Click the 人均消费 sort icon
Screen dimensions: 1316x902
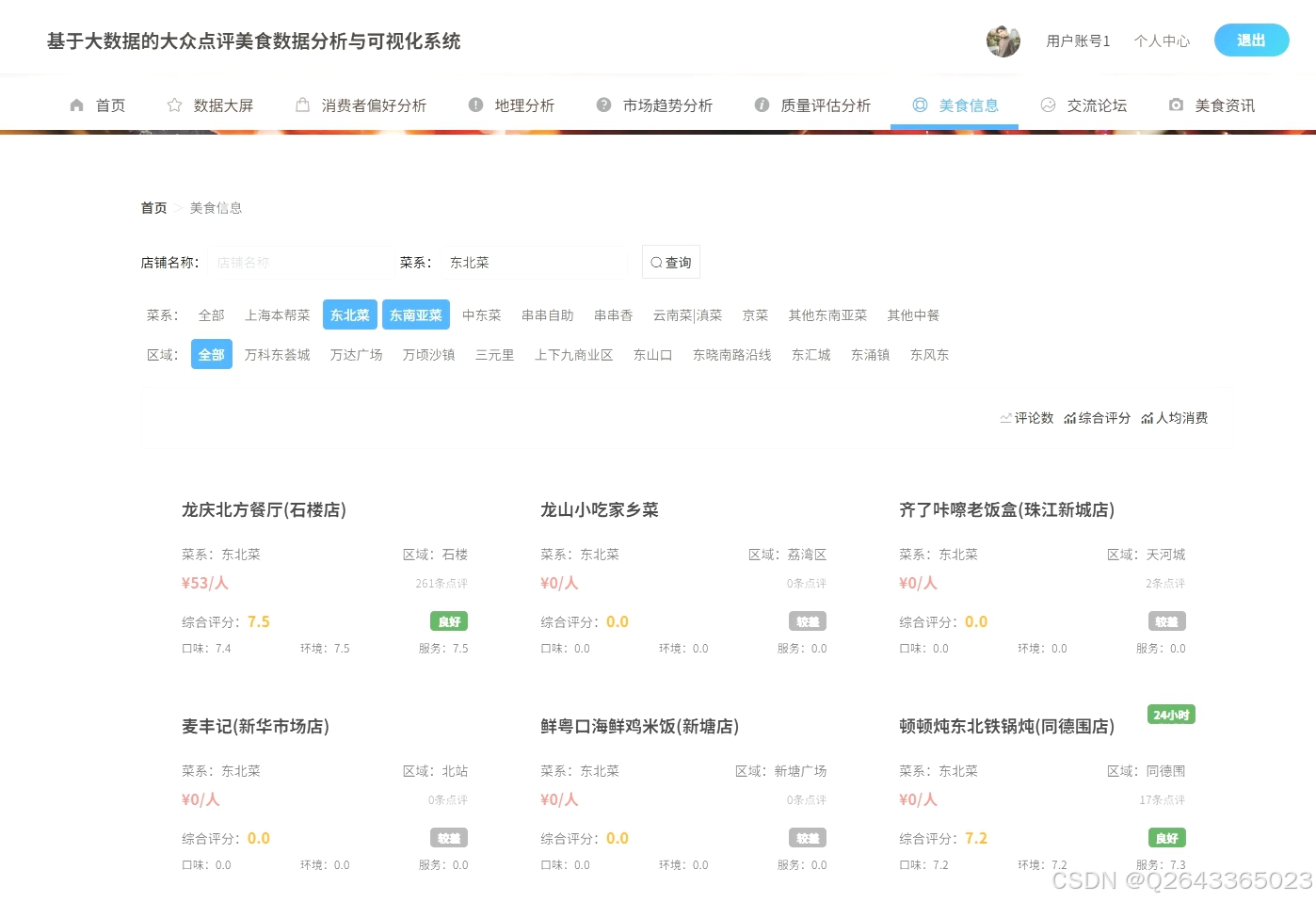(x=1147, y=418)
